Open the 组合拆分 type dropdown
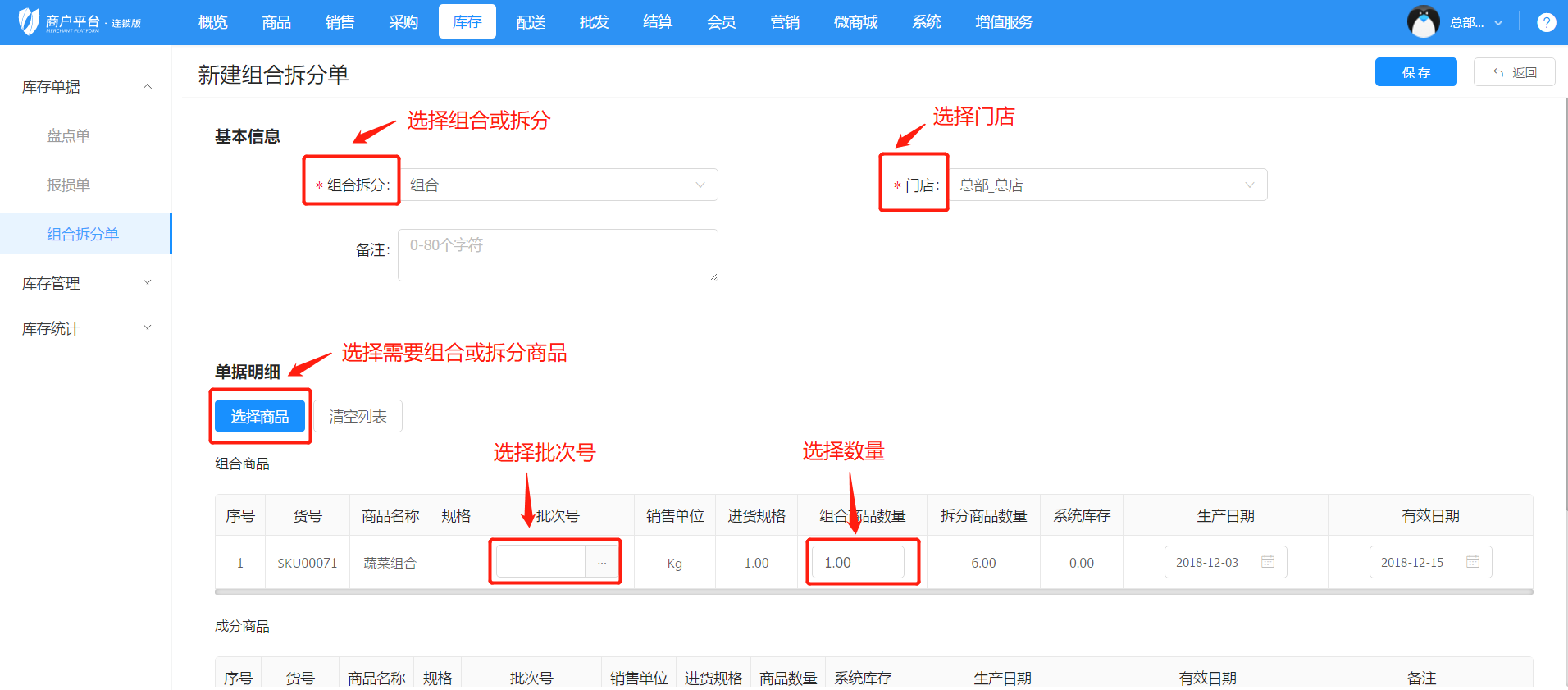 click(558, 185)
